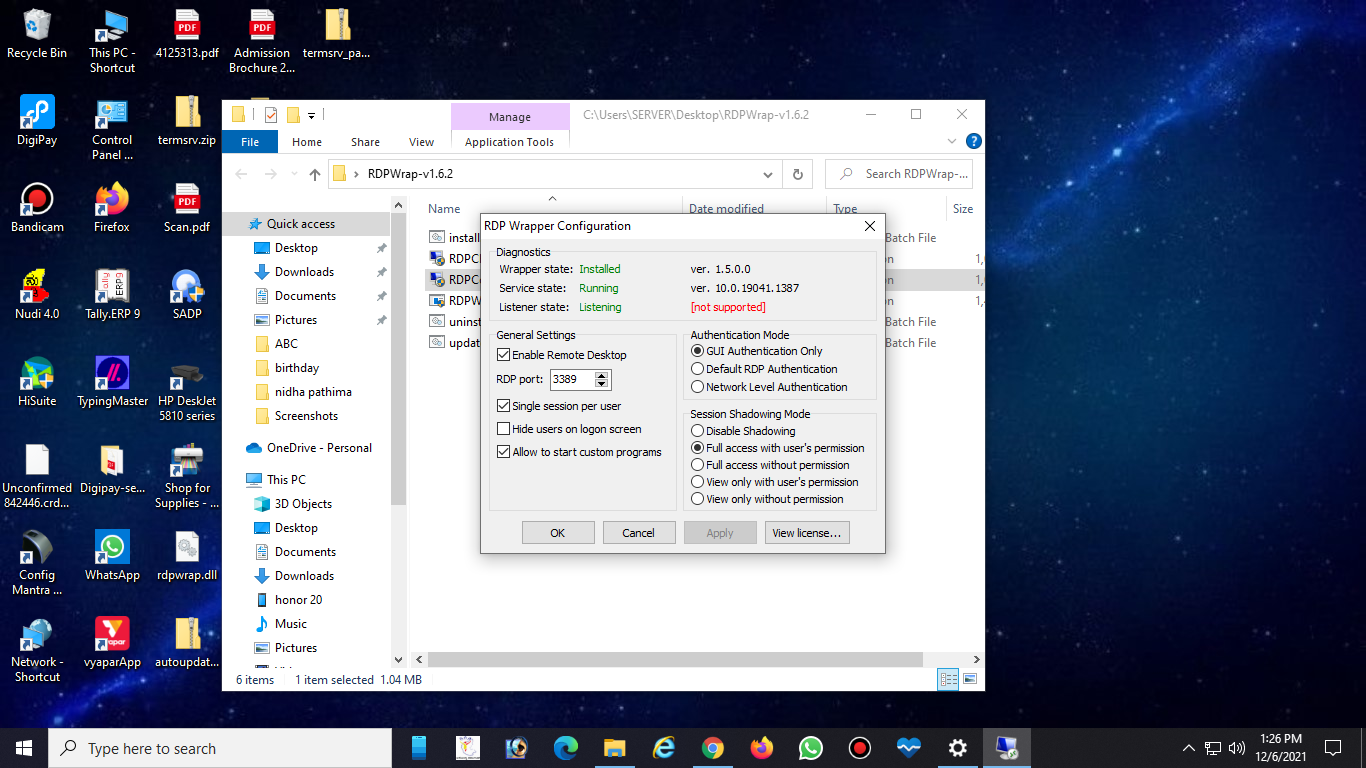Viewport: 1366px width, 768px height.
Task: Open the File tab in Explorer
Action: tap(250, 142)
